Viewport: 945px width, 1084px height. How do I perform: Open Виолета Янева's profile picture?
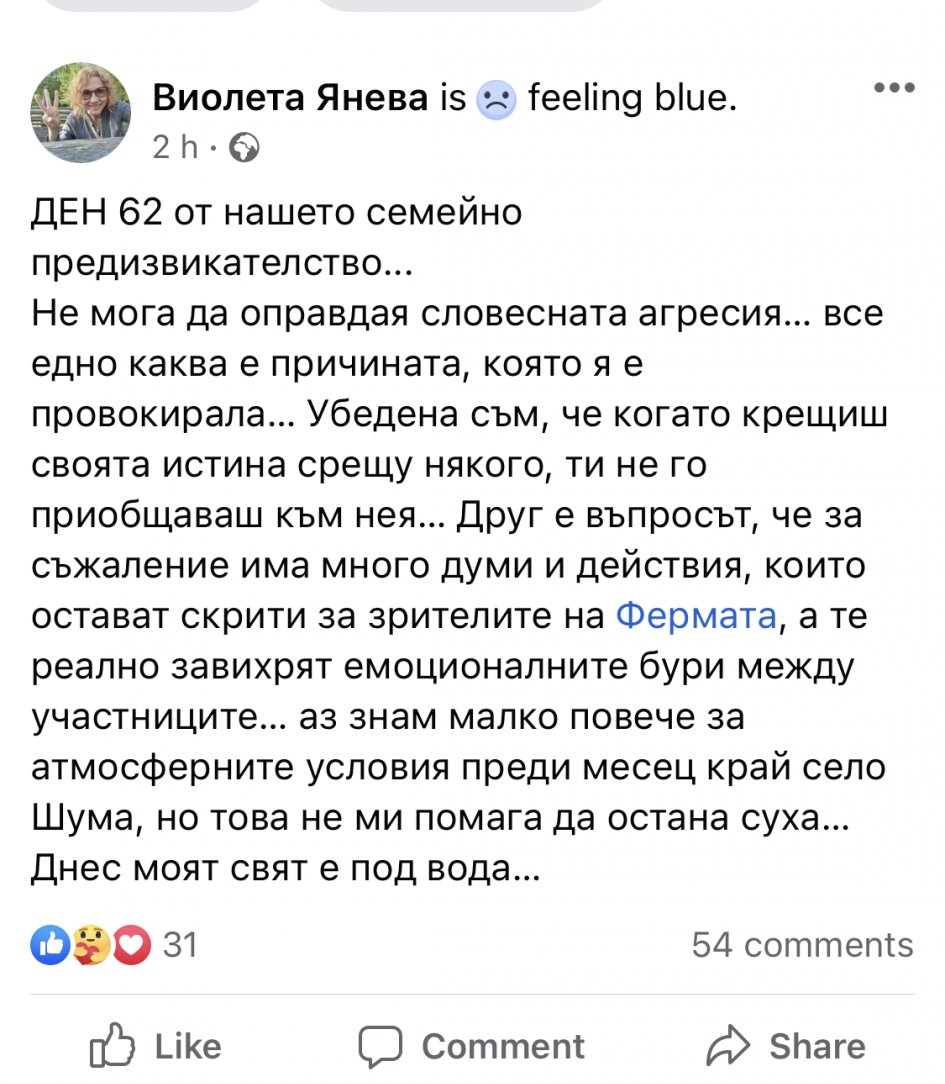(81, 113)
